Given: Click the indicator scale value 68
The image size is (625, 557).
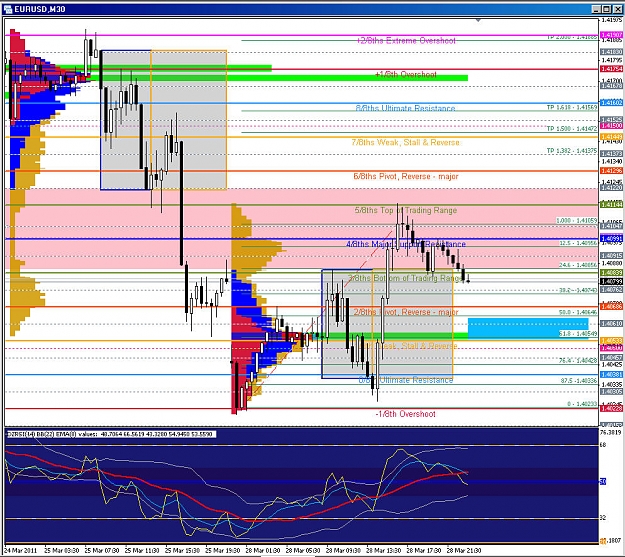Looking at the screenshot, I should 603,445.
